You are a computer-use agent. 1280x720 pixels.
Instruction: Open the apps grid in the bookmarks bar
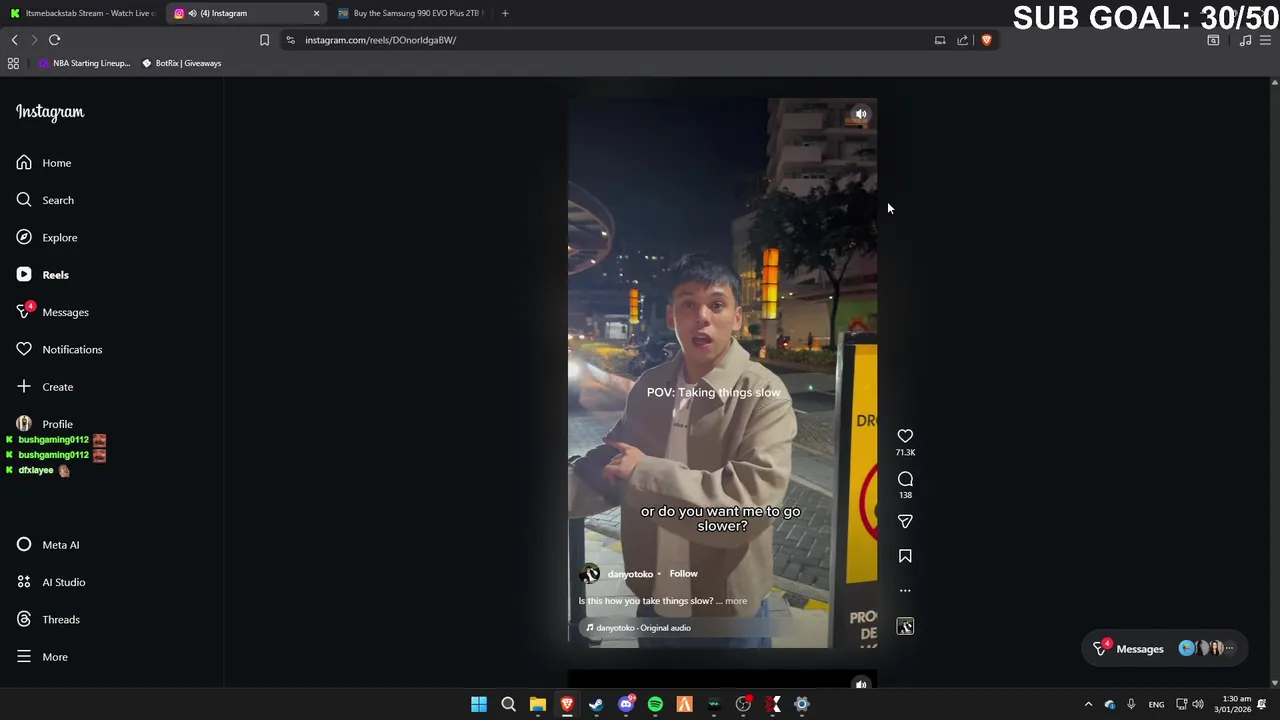click(x=13, y=63)
